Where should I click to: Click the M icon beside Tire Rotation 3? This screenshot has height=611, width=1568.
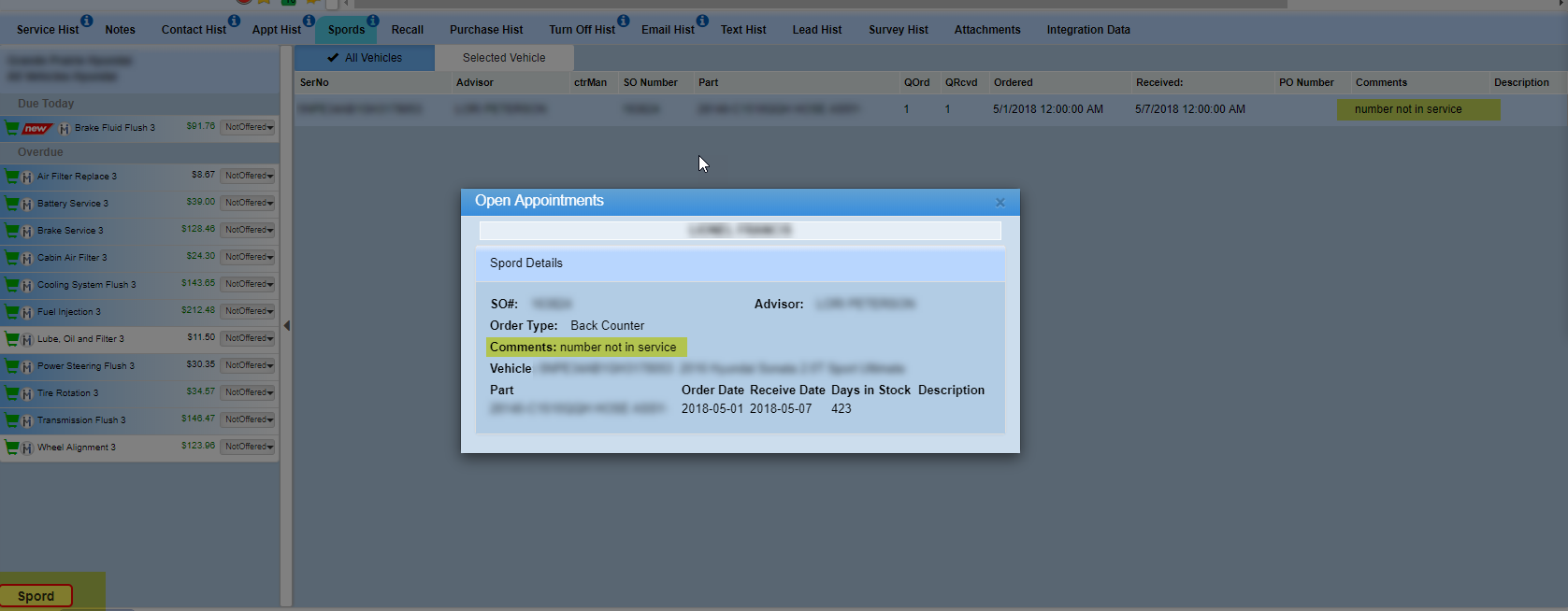pos(27,393)
